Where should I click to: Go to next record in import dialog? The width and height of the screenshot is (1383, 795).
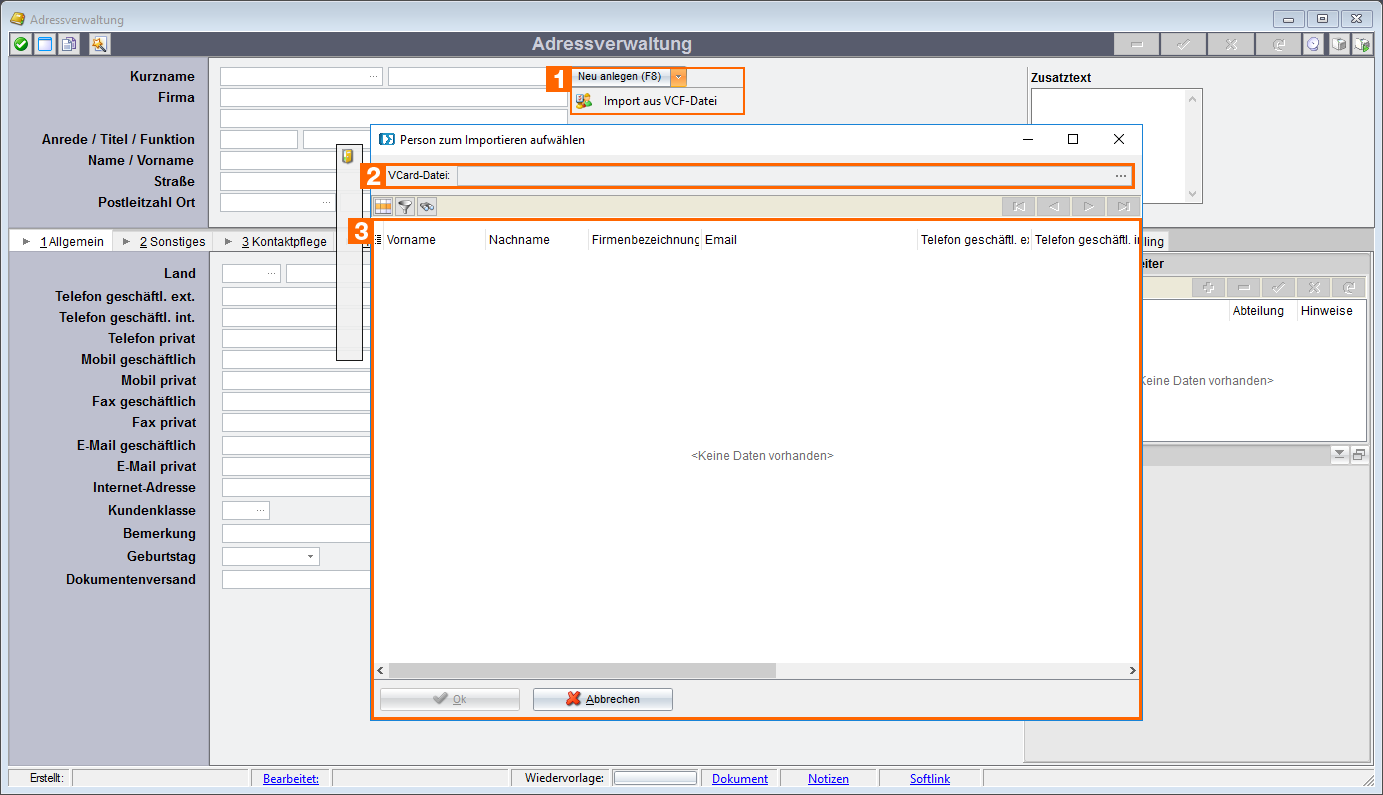point(1088,207)
